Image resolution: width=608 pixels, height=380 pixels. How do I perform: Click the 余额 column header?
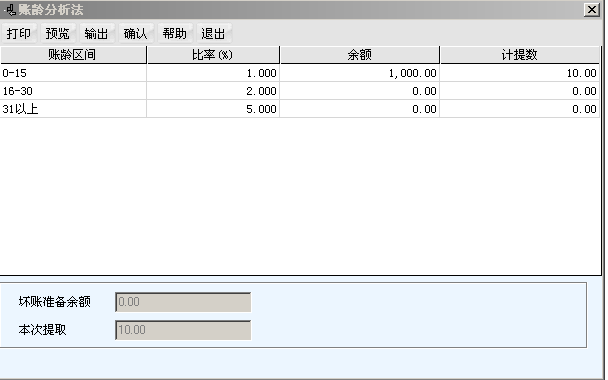[x=360, y=55]
